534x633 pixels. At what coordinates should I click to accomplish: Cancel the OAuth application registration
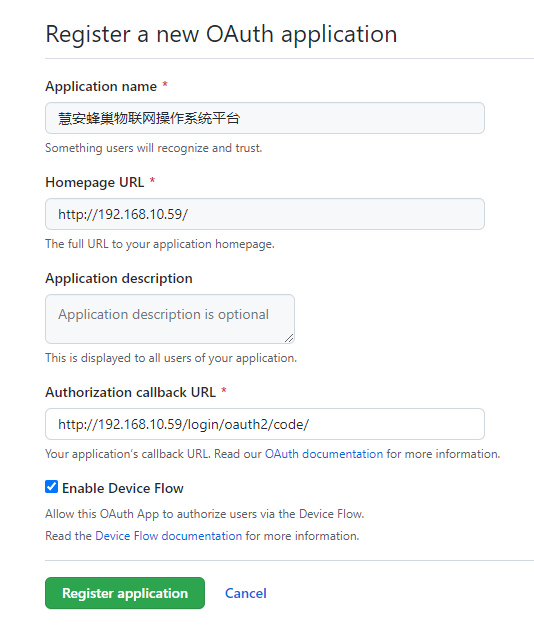(246, 593)
